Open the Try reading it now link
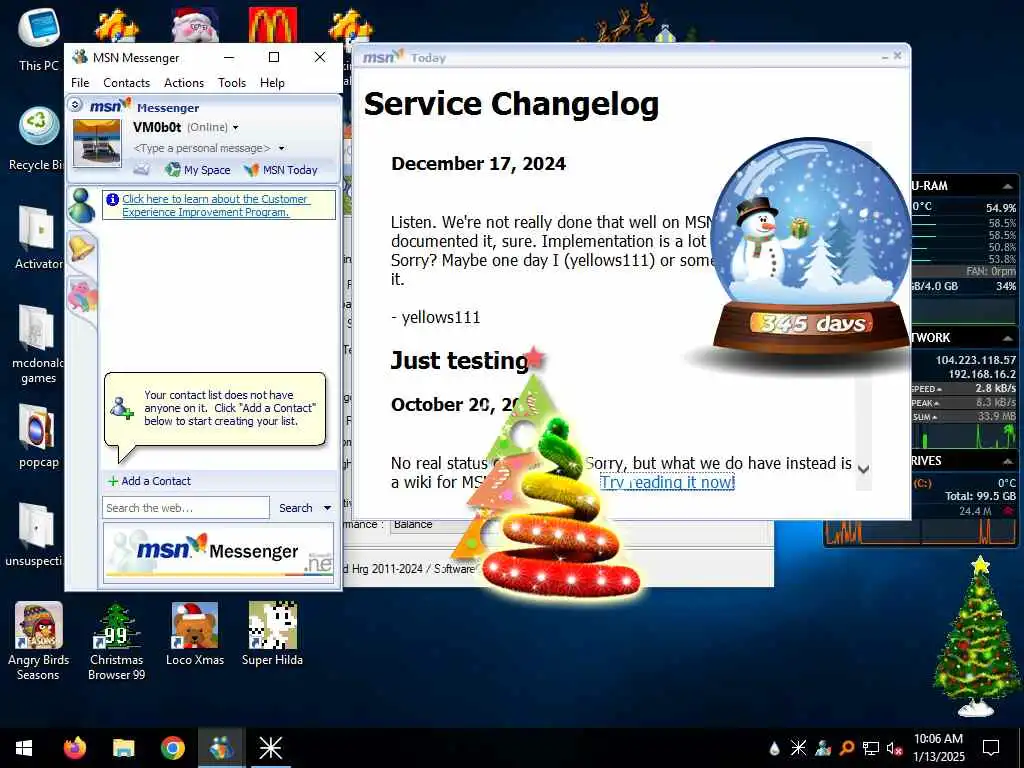This screenshot has height=768, width=1024. pyautogui.click(x=667, y=483)
